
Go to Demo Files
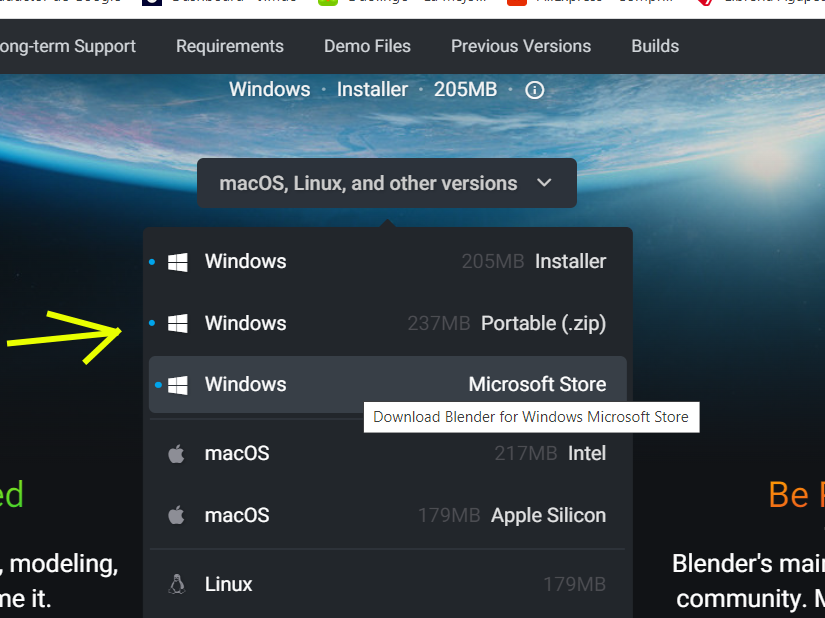[x=367, y=46]
